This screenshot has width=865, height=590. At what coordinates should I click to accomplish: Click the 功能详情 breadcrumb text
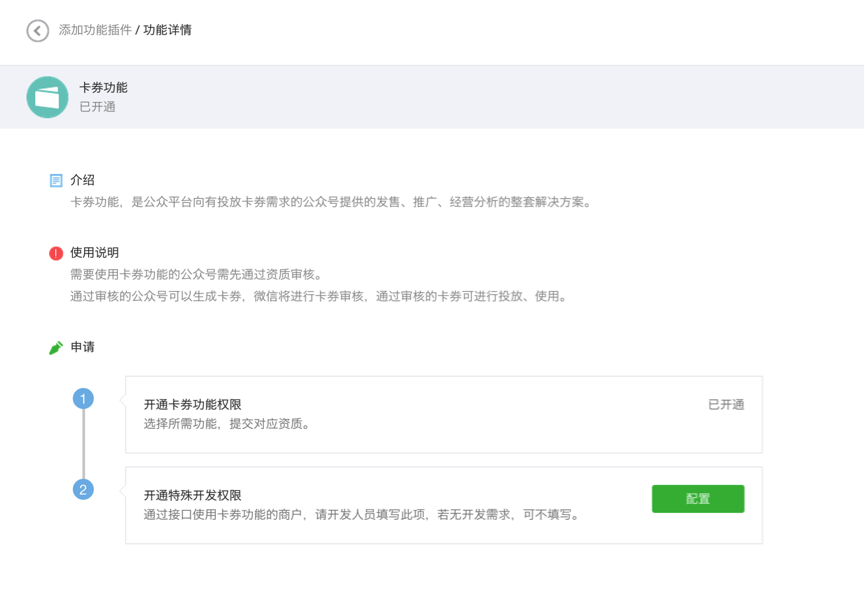[167, 30]
